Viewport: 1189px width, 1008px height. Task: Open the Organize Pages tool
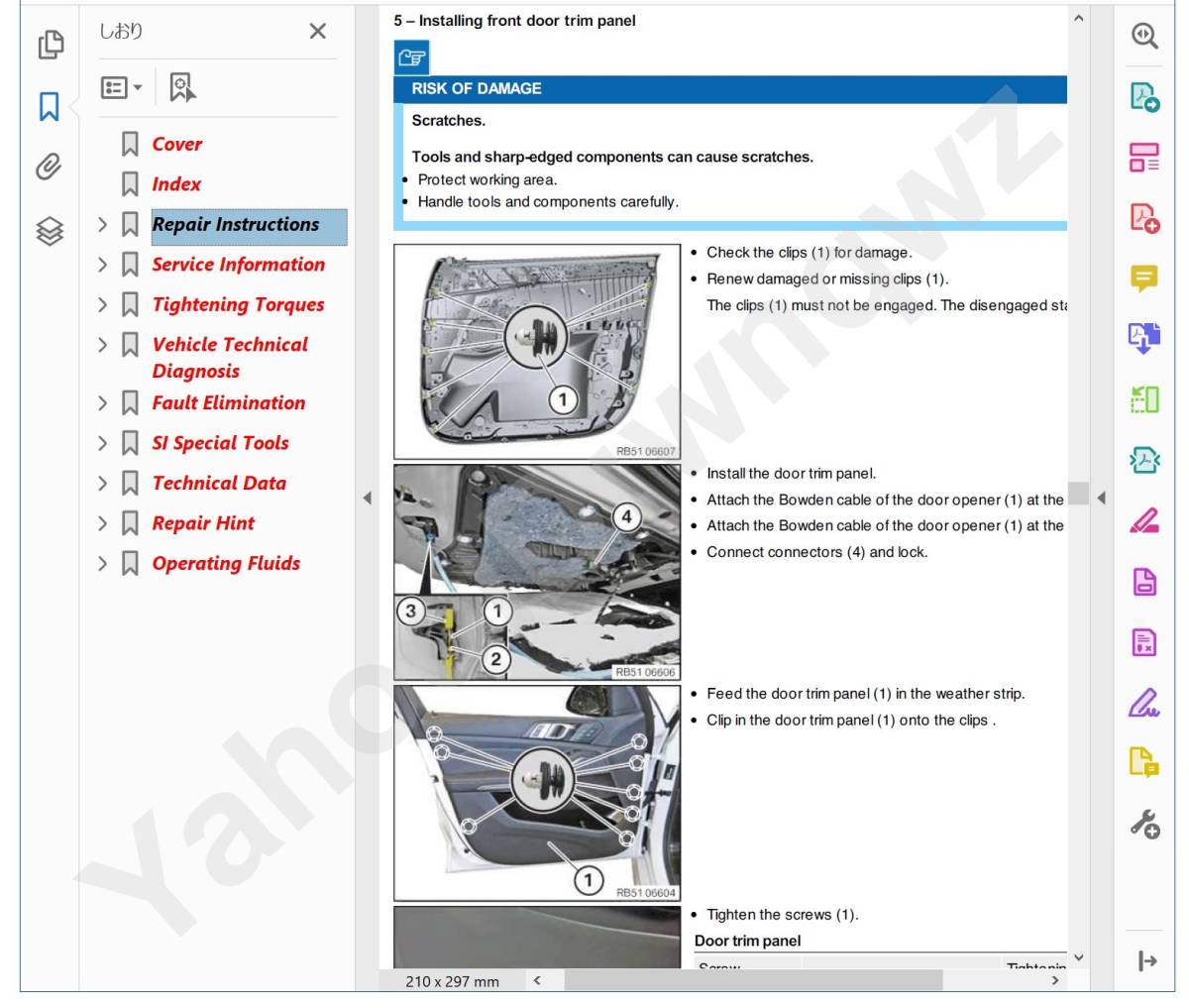click(x=1144, y=157)
